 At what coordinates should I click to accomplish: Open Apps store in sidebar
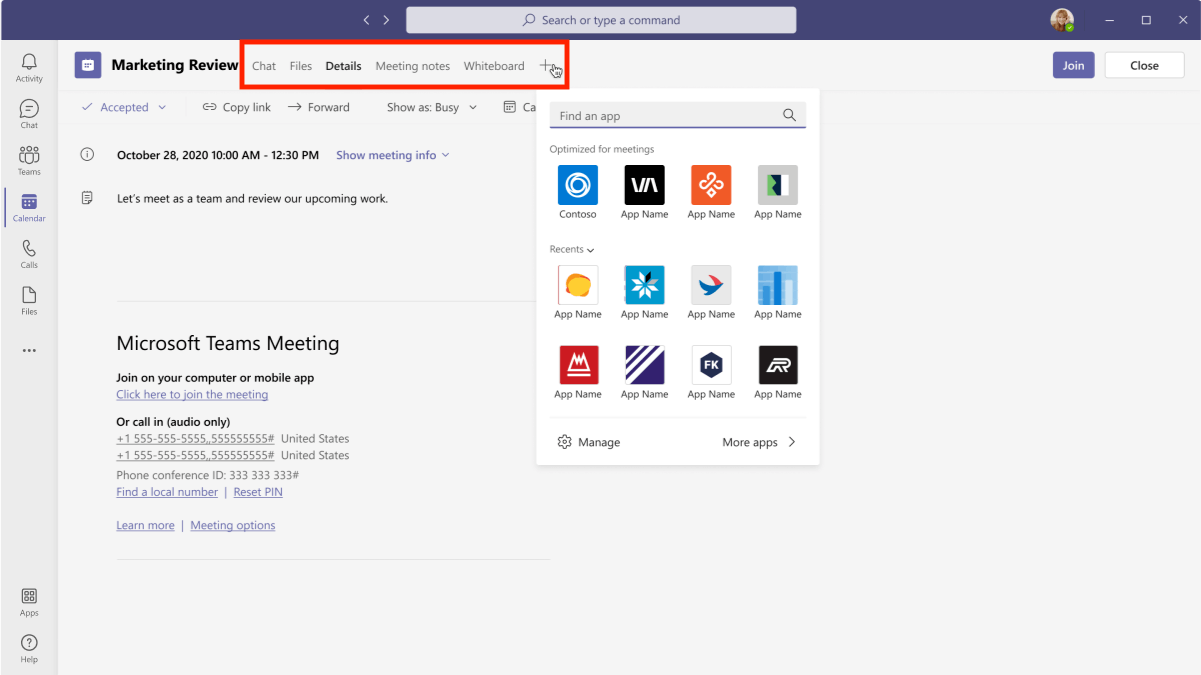point(29,602)
